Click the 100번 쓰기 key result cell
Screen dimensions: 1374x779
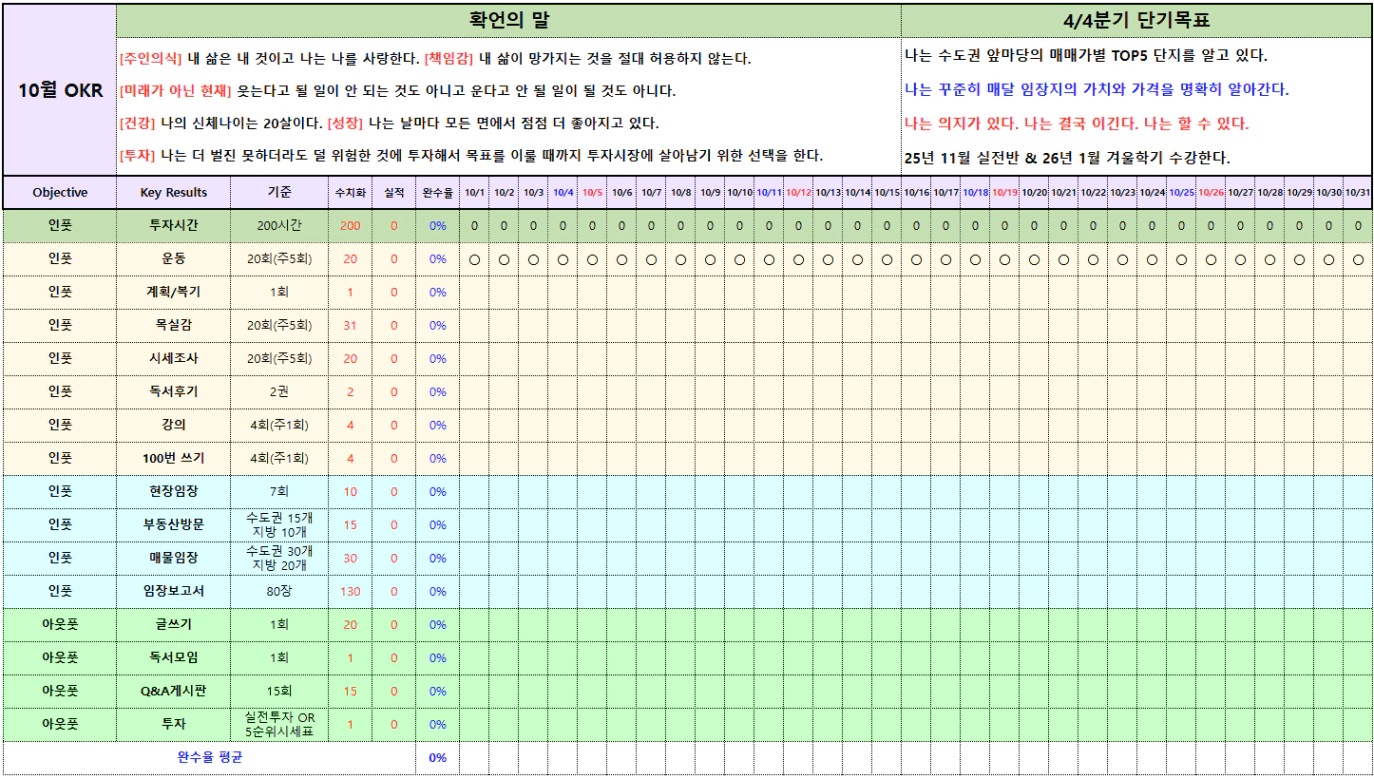174,458
